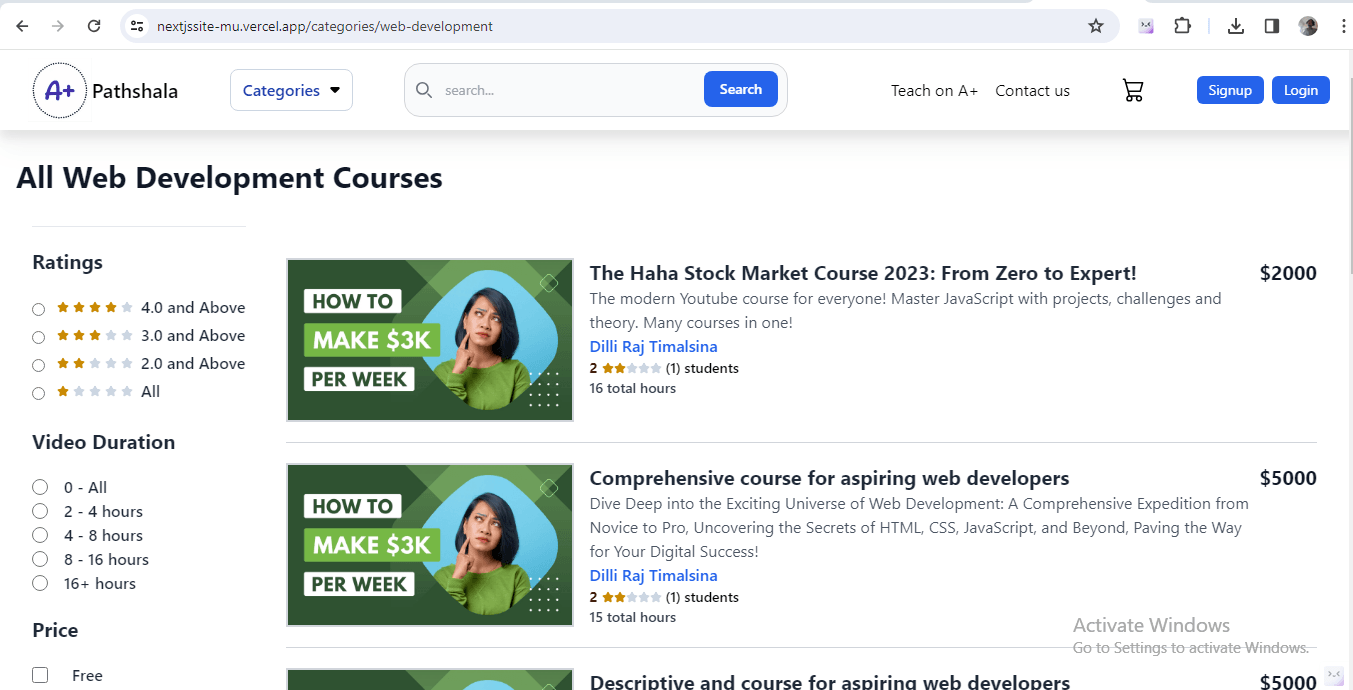Screen dimensions: 1353x690
Task: Reload the page with refresh icon
Action: tap(94, 26)
